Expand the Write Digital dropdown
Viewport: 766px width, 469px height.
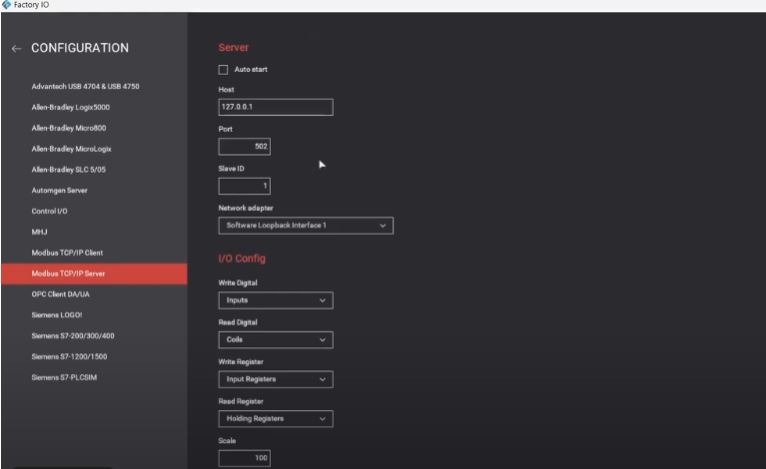(275, 300)
